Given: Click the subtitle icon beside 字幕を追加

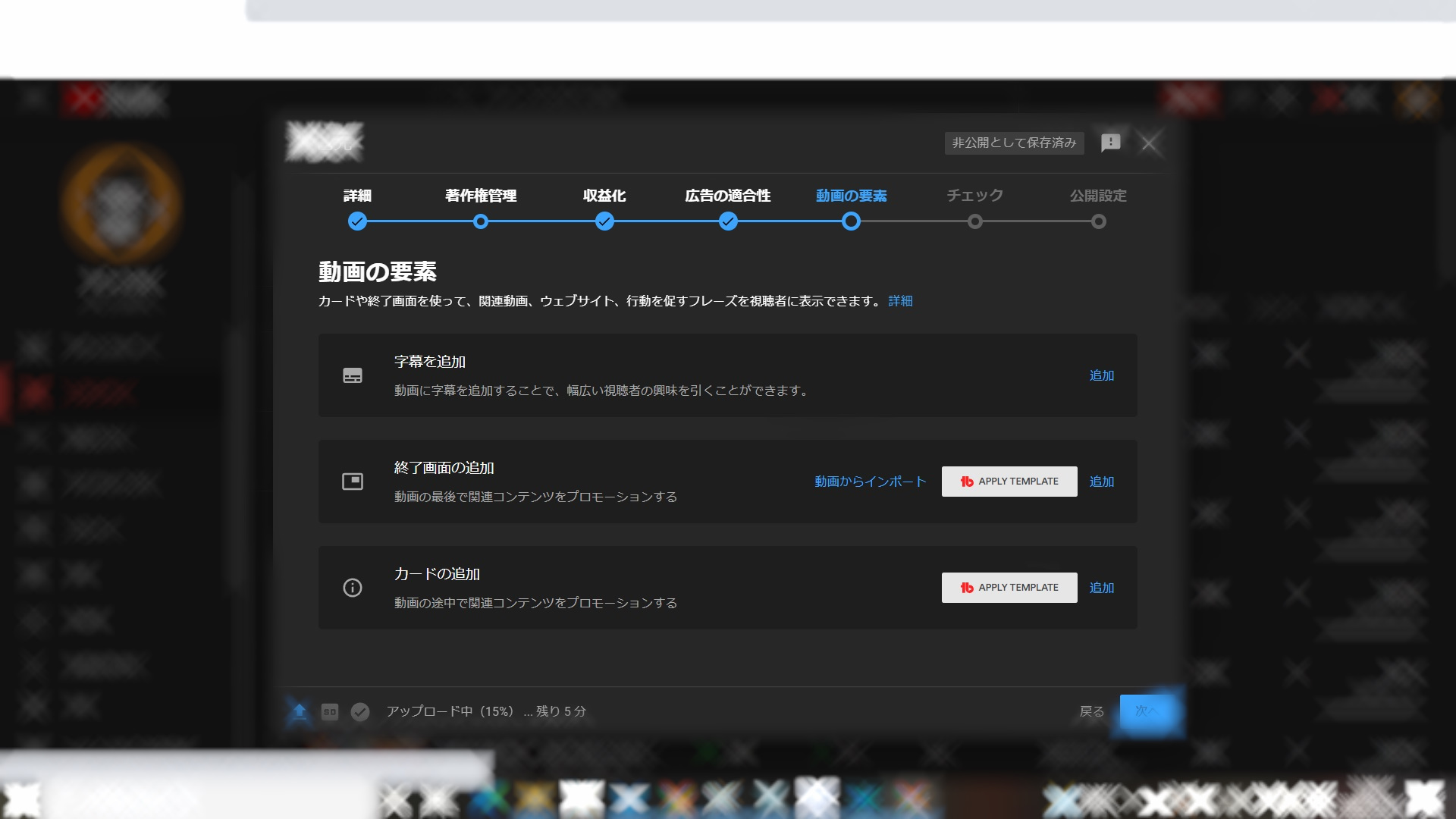Looking at the screenshot, I should (x=352, y=375).
